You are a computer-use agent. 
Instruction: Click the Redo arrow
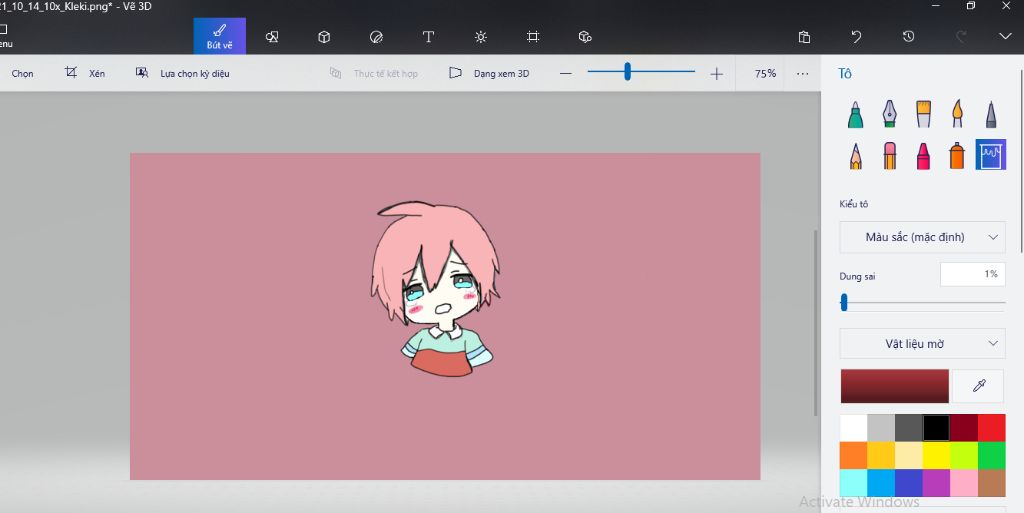961,37
